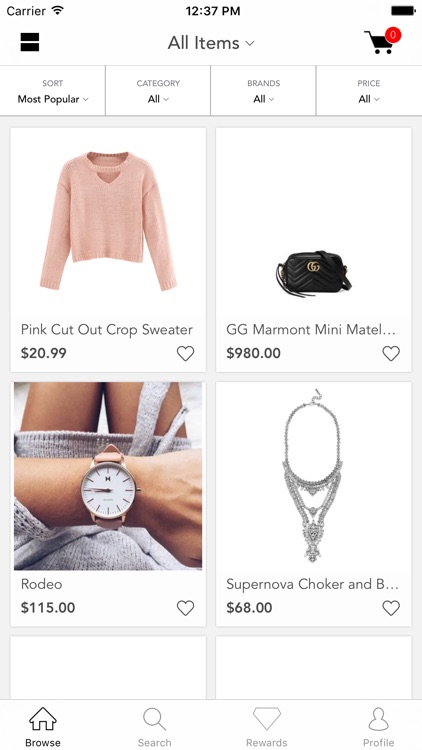This screenshot has height=750, width=422.
Task: Open the Category filter dropdown
Action: 158,91
